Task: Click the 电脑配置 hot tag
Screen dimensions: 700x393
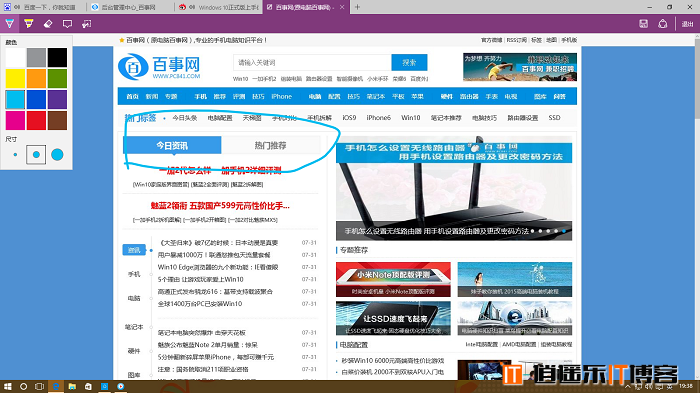Action: pyautogui.click(x=220, y=118)
